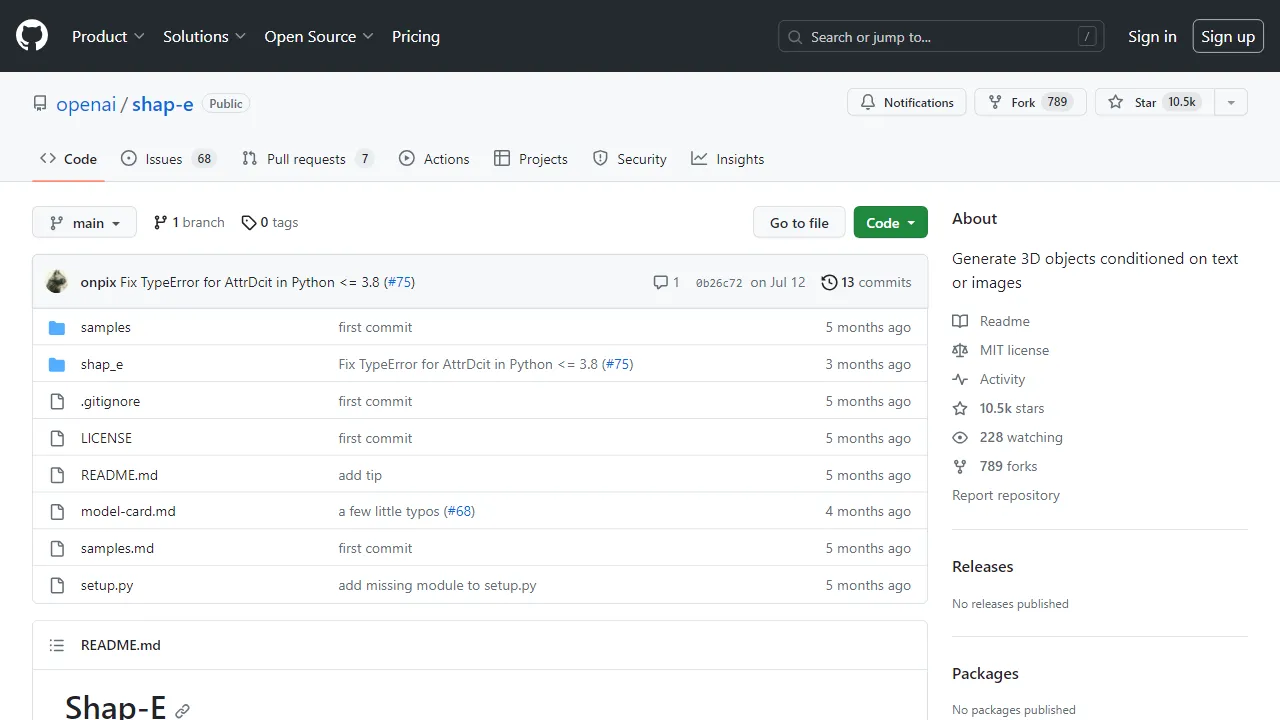
Task: Open the green Code dropdown button
Action: 890,223
